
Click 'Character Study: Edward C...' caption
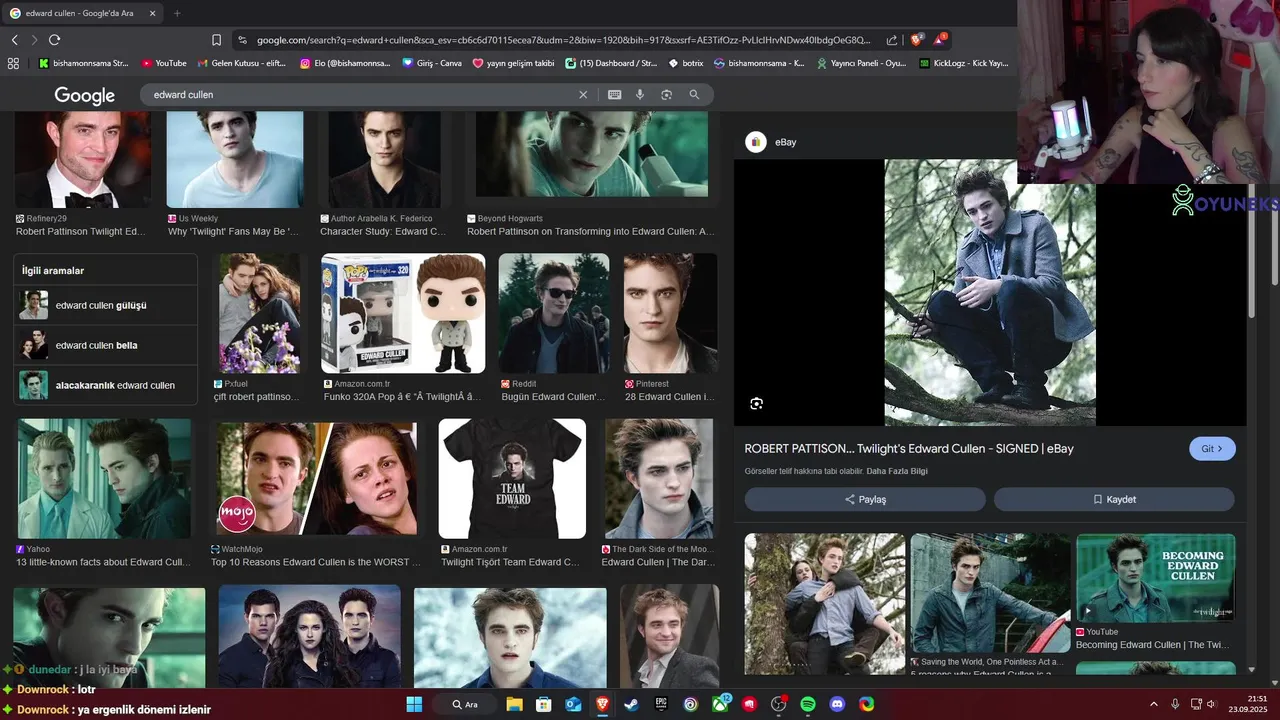tap(383, 231)
